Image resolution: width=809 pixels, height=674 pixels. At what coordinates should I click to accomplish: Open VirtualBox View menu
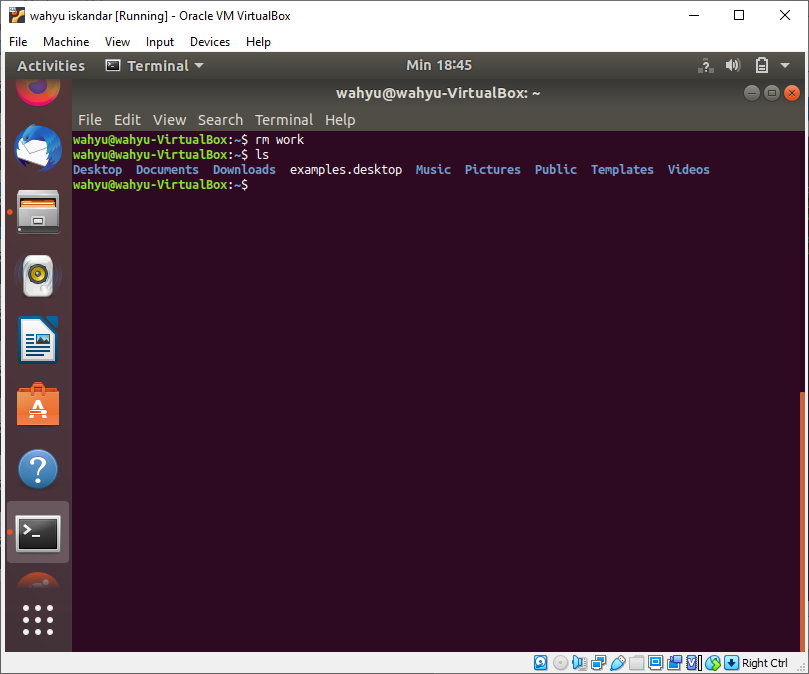click(117, 42)
